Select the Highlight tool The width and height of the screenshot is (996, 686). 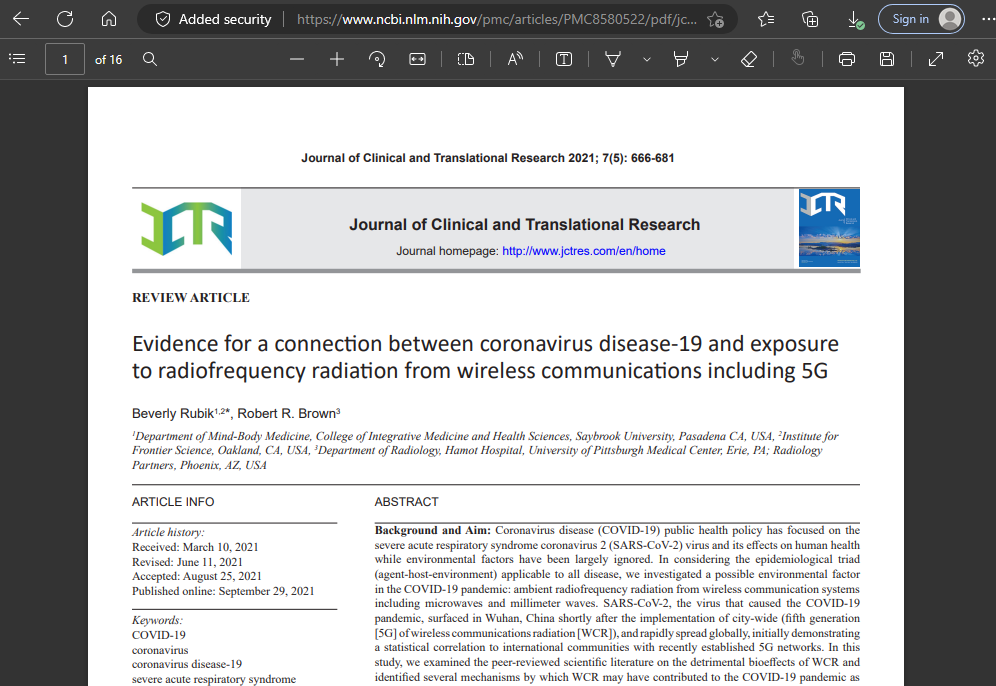click(x=681, y=59)
